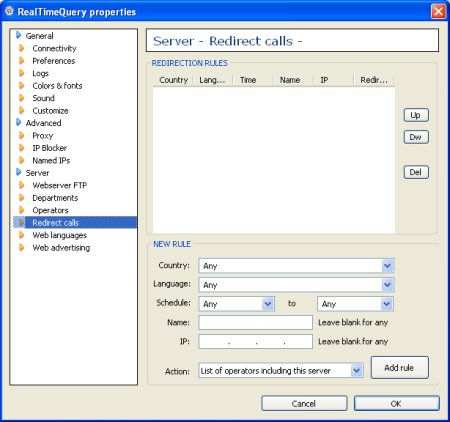Click the RealTimeQuery icon in the title bar
The width and height of the screenshot is (450, 422).
9,11
